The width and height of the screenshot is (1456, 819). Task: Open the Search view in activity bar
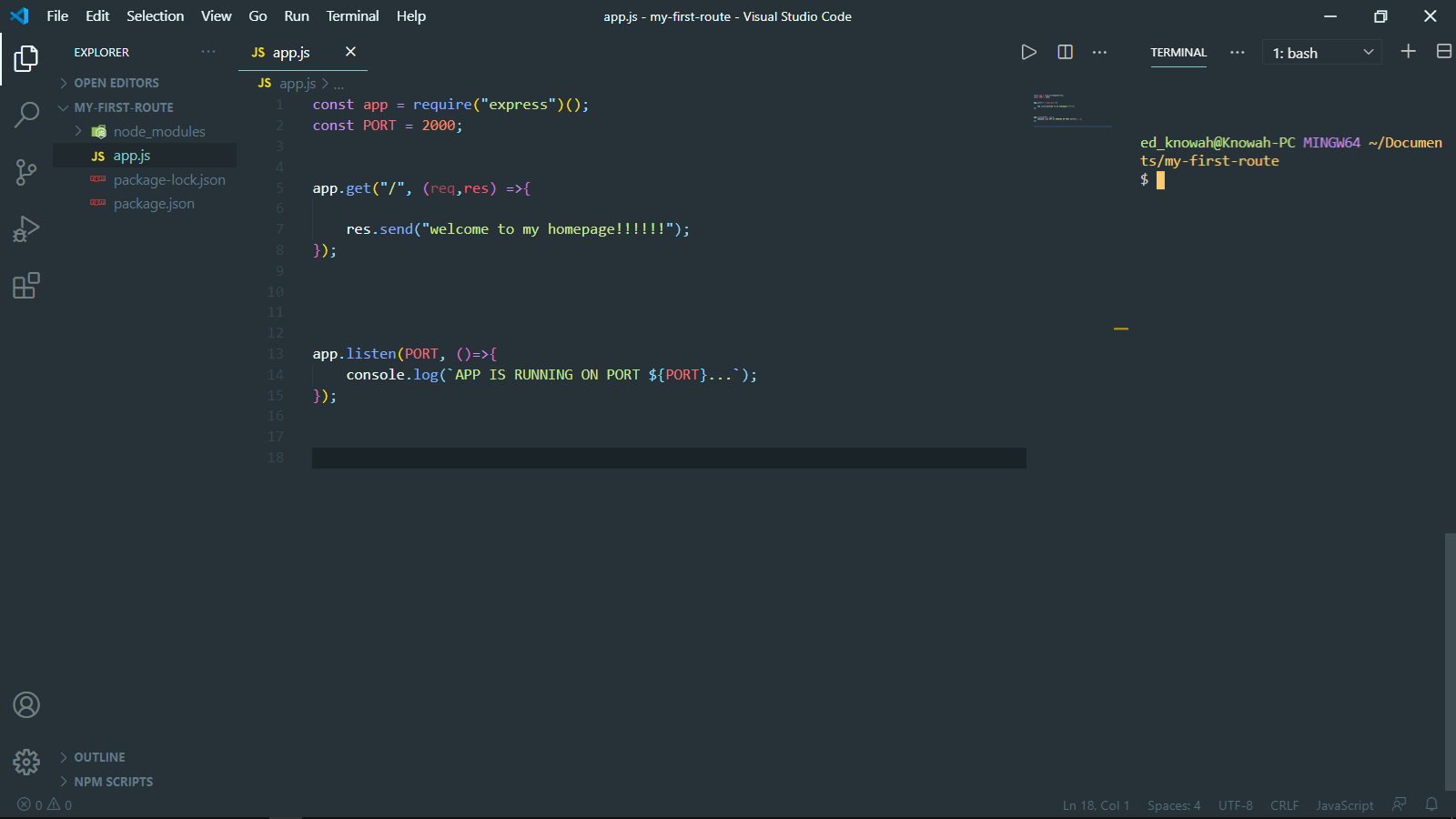click(26, 115)
